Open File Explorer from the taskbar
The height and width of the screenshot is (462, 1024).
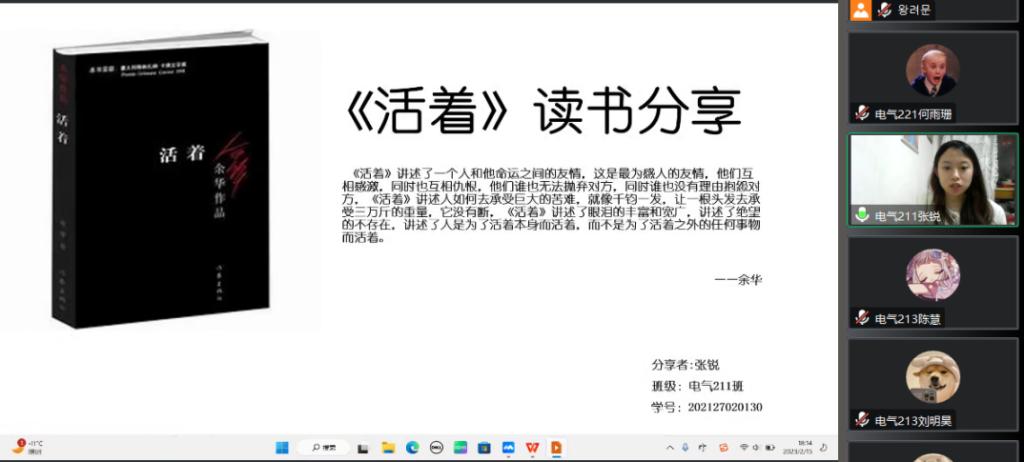coord(388,448)
